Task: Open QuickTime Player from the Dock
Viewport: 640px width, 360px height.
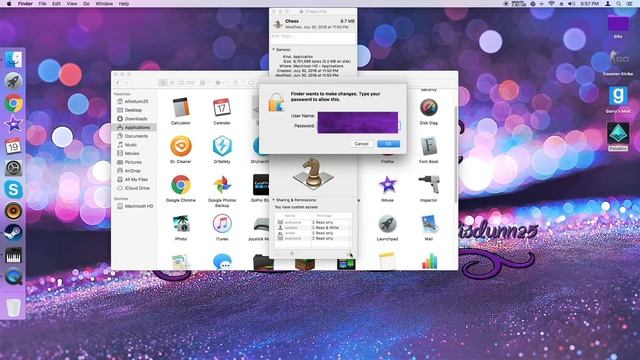Action: [13, 277]
